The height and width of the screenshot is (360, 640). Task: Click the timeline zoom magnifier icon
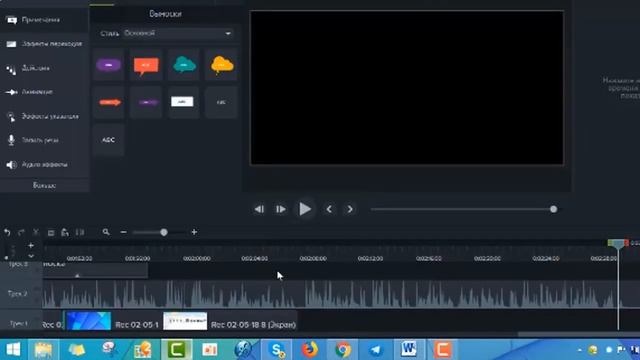pyautogui.click(x=106, y=232)
